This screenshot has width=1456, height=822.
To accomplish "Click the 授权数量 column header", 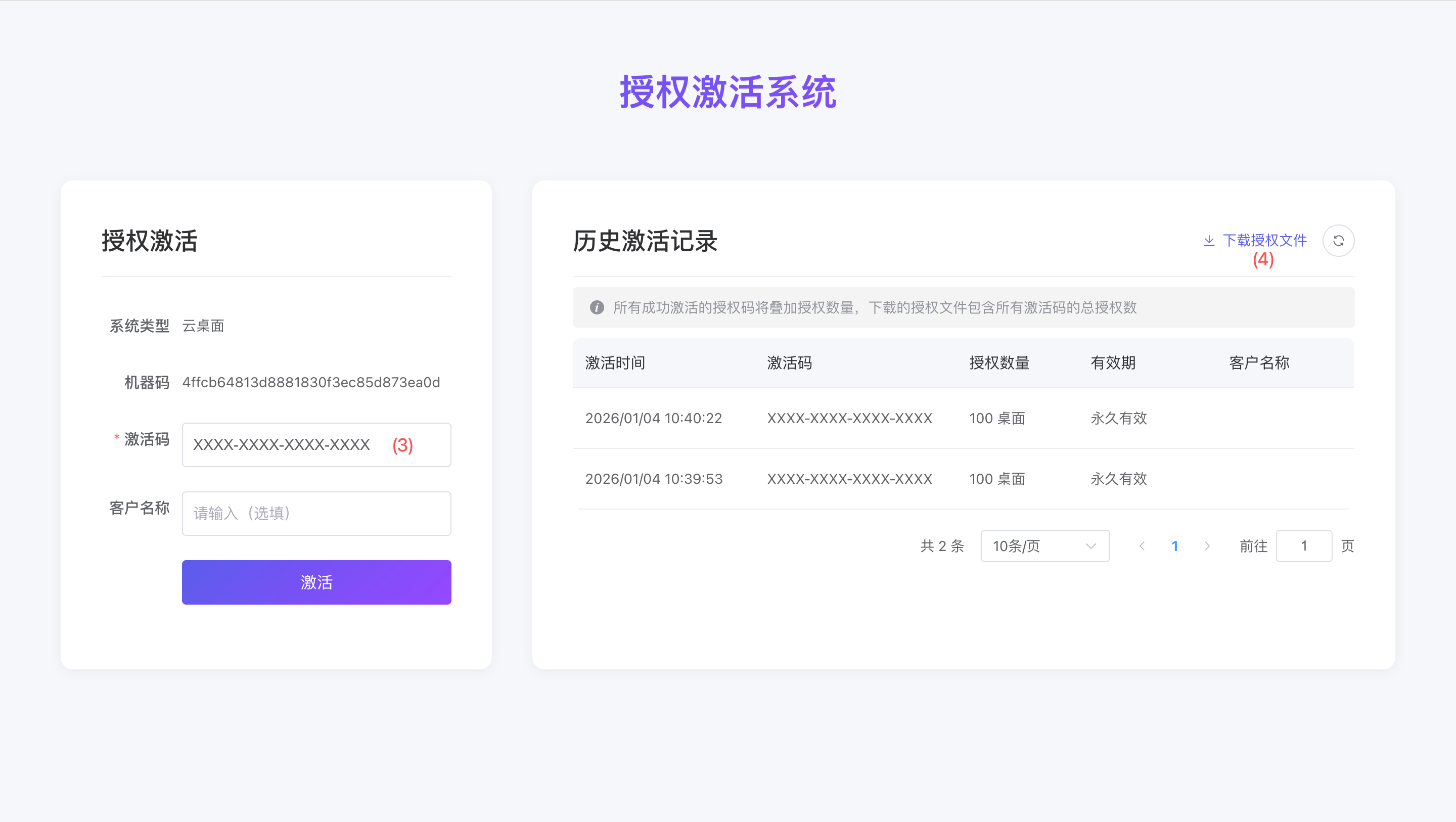I will [999, 363].
